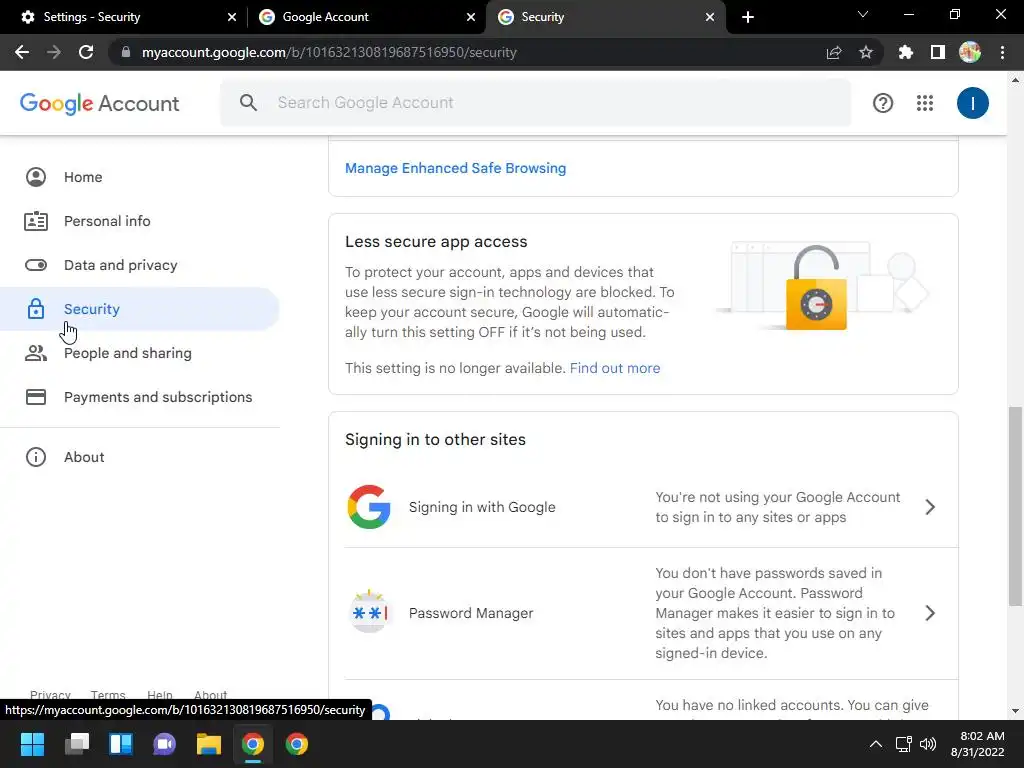Close the Google Account tab
This screenshot has width=1024, height=768.
[471, 17]
